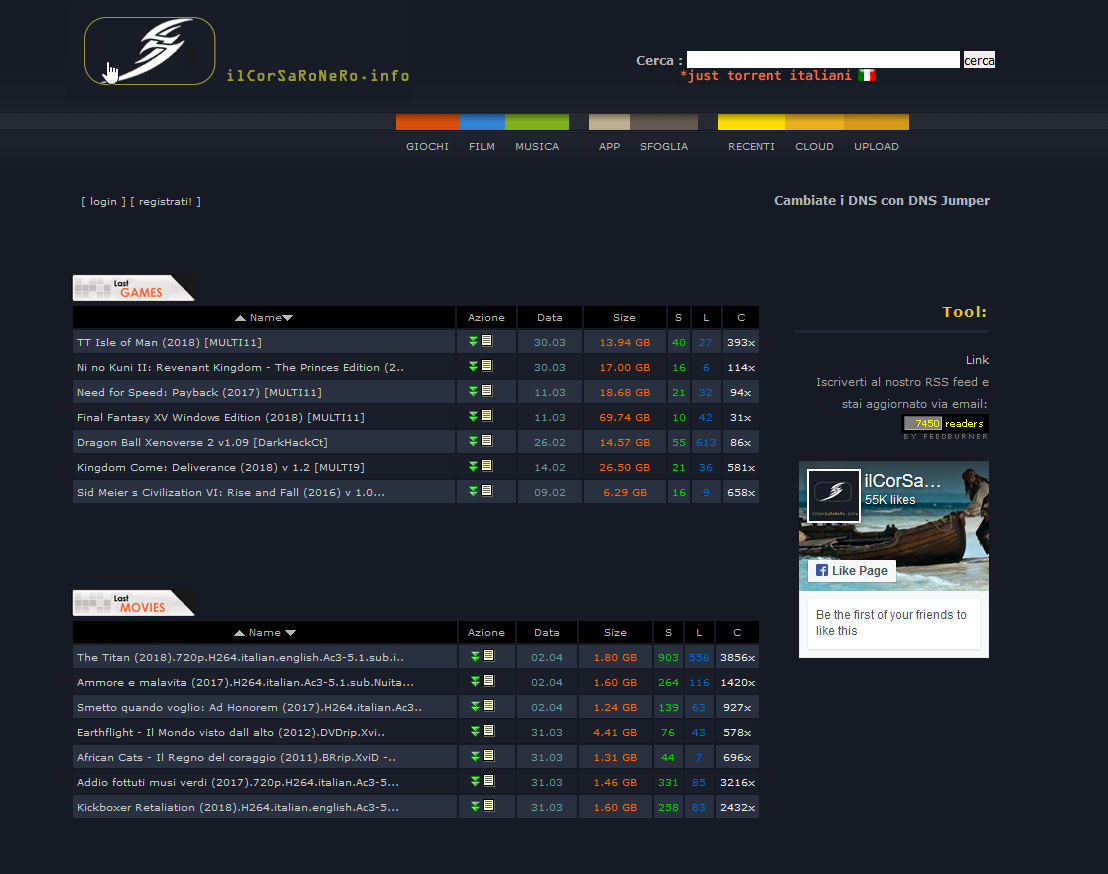The height and width of the screenshot is (874, 1108).
Task: Sort Last Movies by Name ascending arrow
Action: pyautogui.click(x=239, y=633)
